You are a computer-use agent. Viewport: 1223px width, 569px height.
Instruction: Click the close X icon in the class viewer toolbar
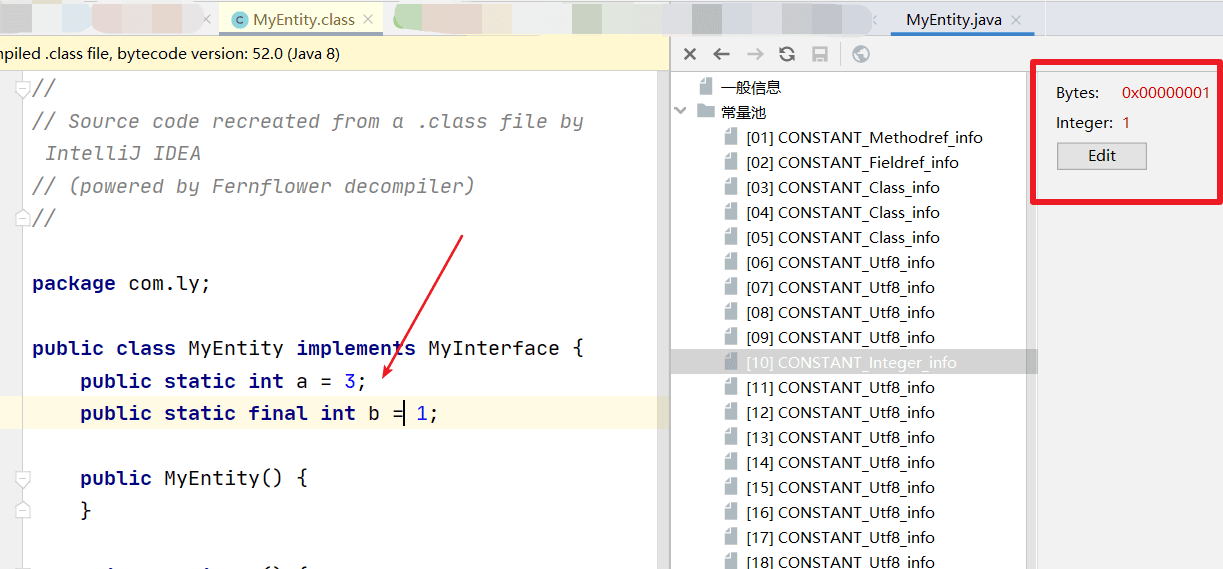689,54
